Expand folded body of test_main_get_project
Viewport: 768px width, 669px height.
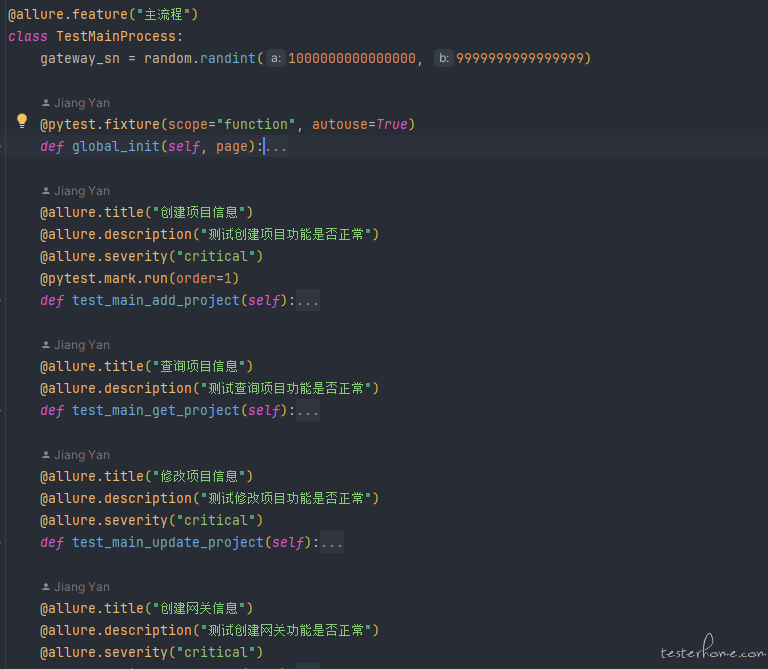(308, 410)
